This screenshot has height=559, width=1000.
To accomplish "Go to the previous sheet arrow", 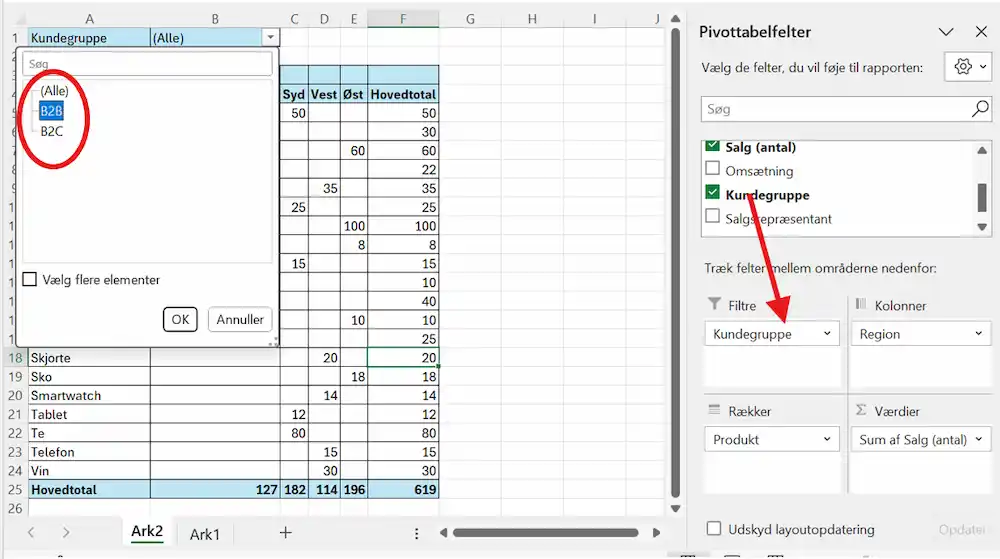I will (31, 533).
